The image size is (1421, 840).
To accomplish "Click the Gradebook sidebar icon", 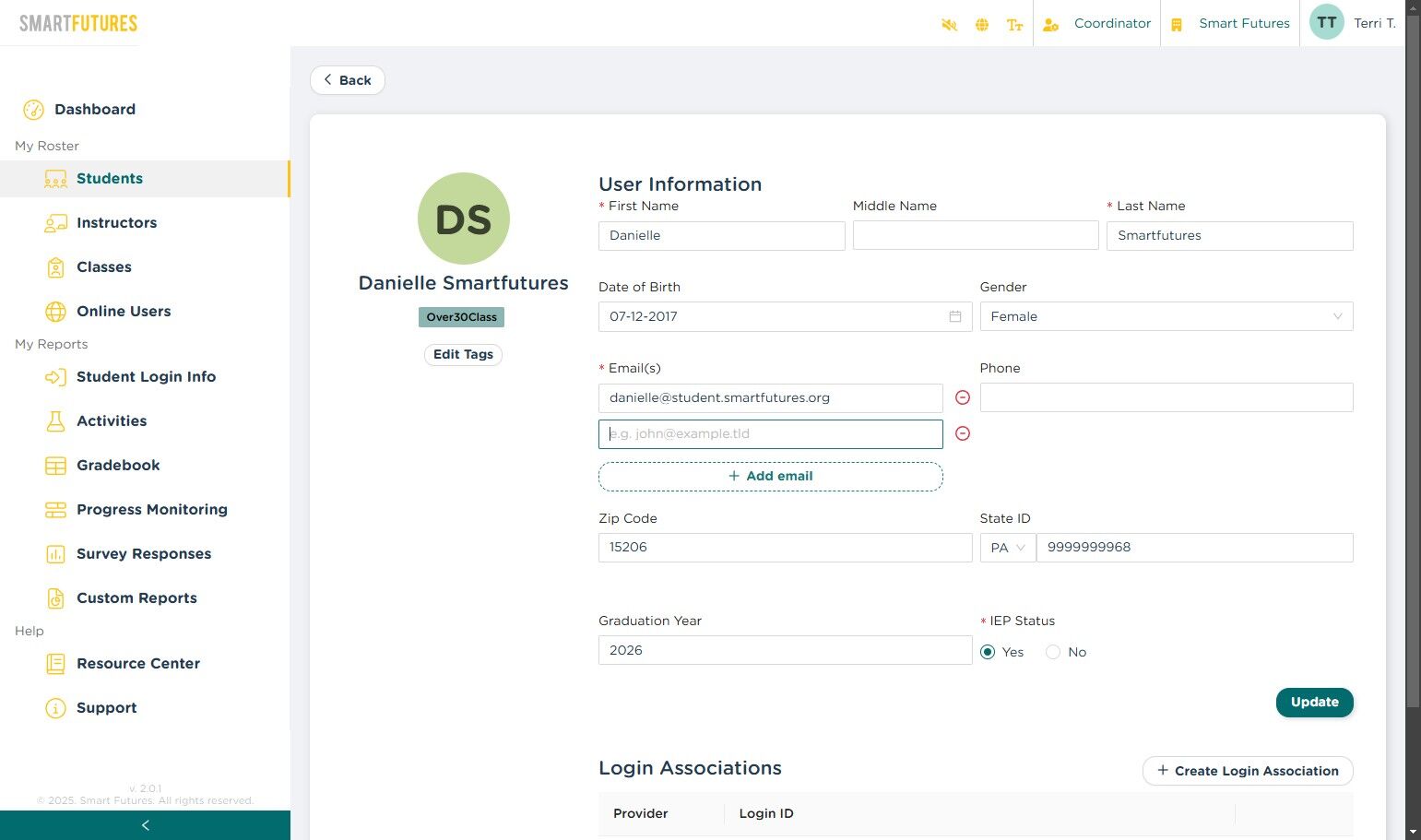I will point(55,466).
